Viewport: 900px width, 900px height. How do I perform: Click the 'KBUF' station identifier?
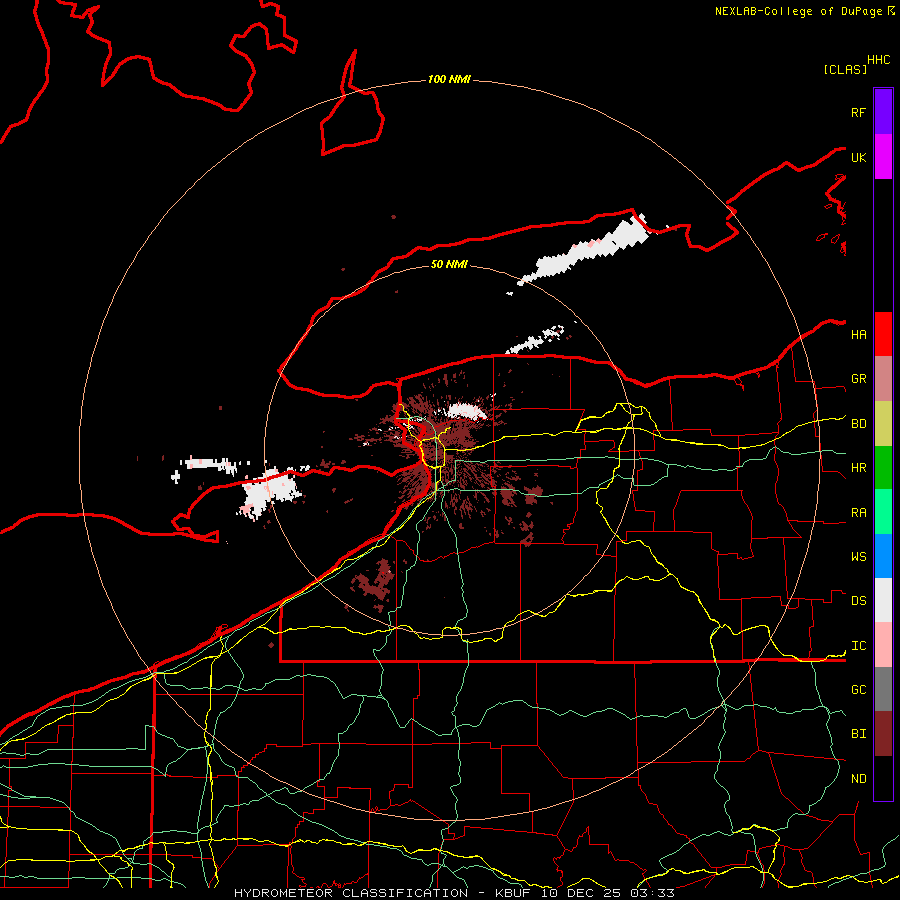[512, 893]
